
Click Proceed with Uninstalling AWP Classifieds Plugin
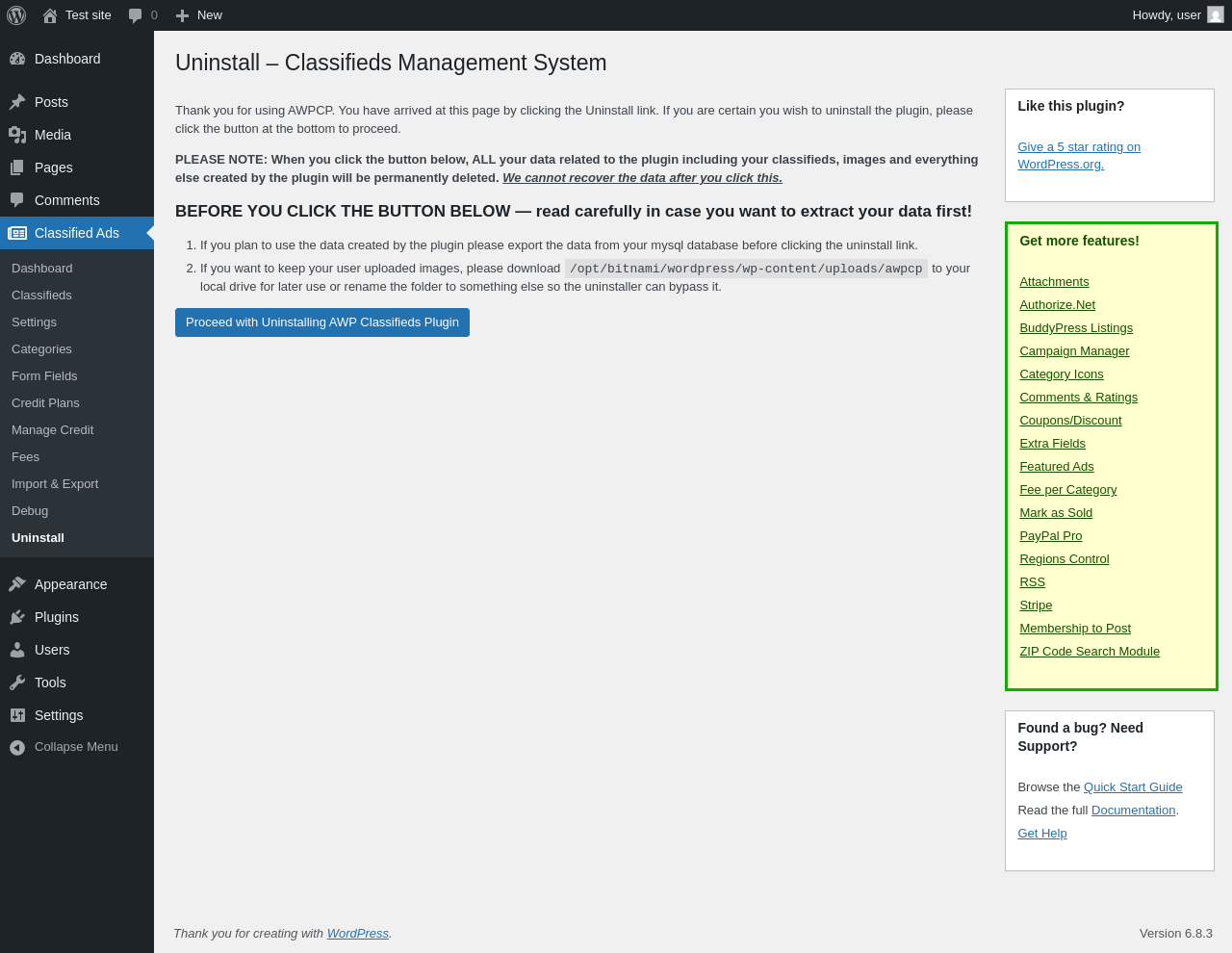click(322, 322)
